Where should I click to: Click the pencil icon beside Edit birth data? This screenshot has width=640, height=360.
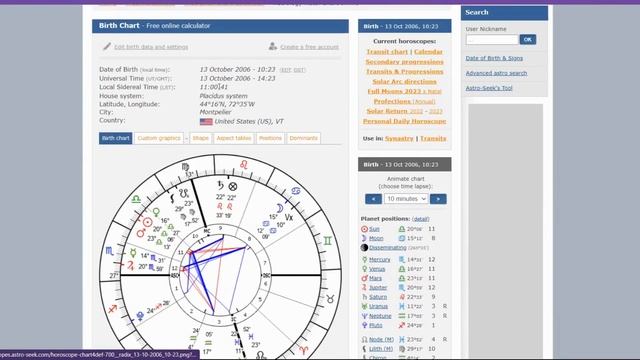click(x=107, y=46)
